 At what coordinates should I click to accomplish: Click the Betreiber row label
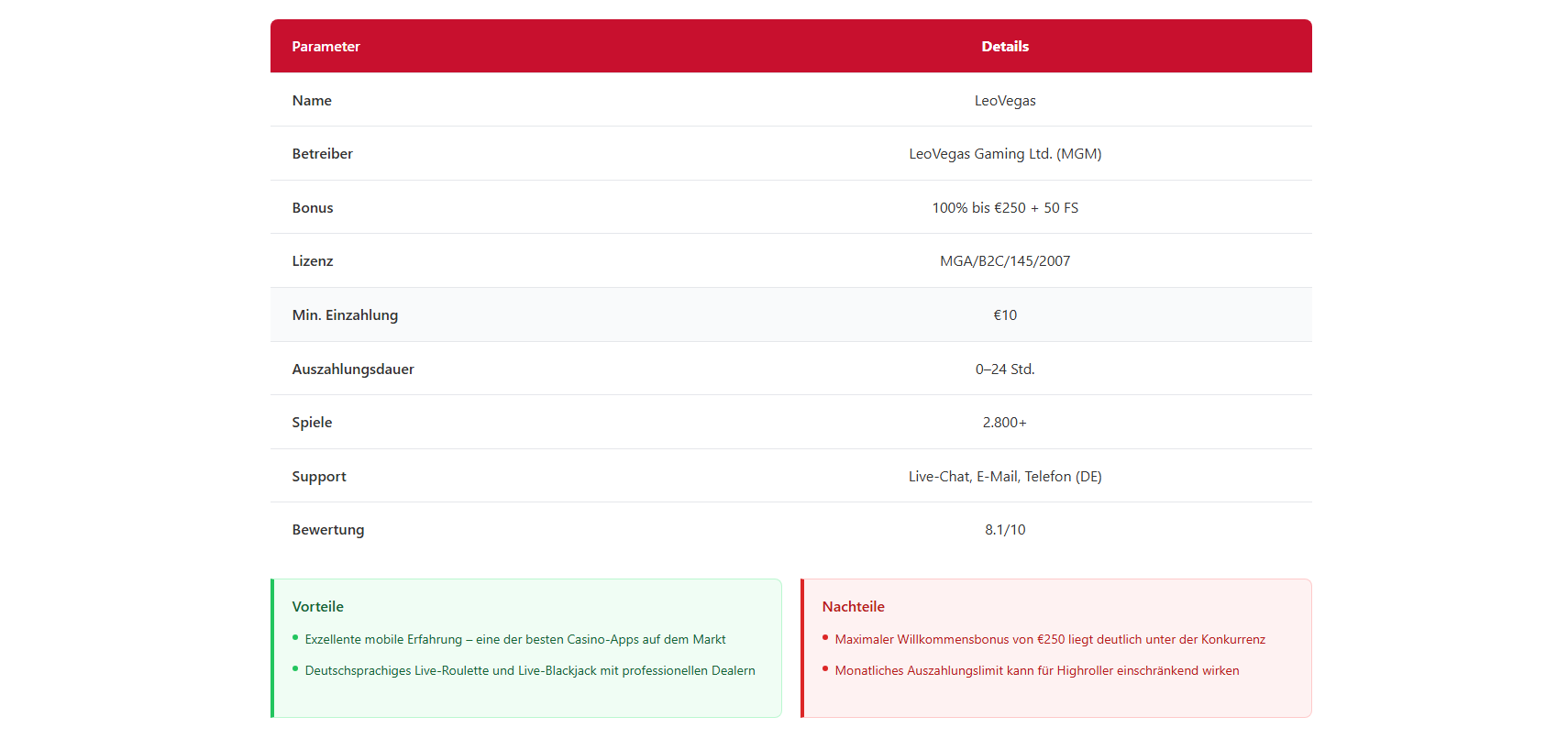pyautogui.click(x=322, y=154)
